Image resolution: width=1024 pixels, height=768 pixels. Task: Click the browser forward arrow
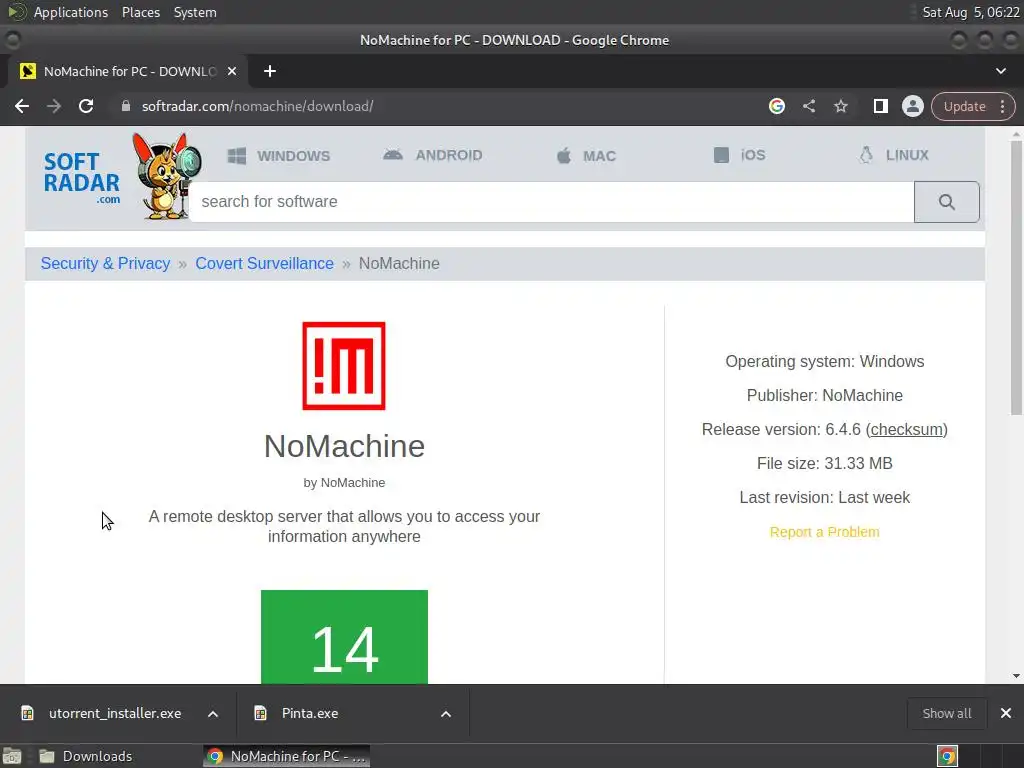pos(54,106)
